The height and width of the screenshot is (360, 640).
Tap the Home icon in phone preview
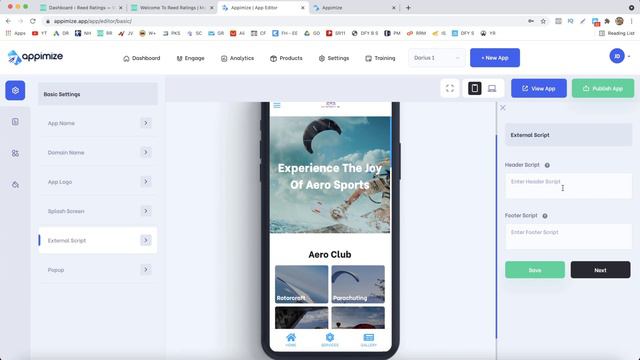pyautogui.click(x=291, y=340)
